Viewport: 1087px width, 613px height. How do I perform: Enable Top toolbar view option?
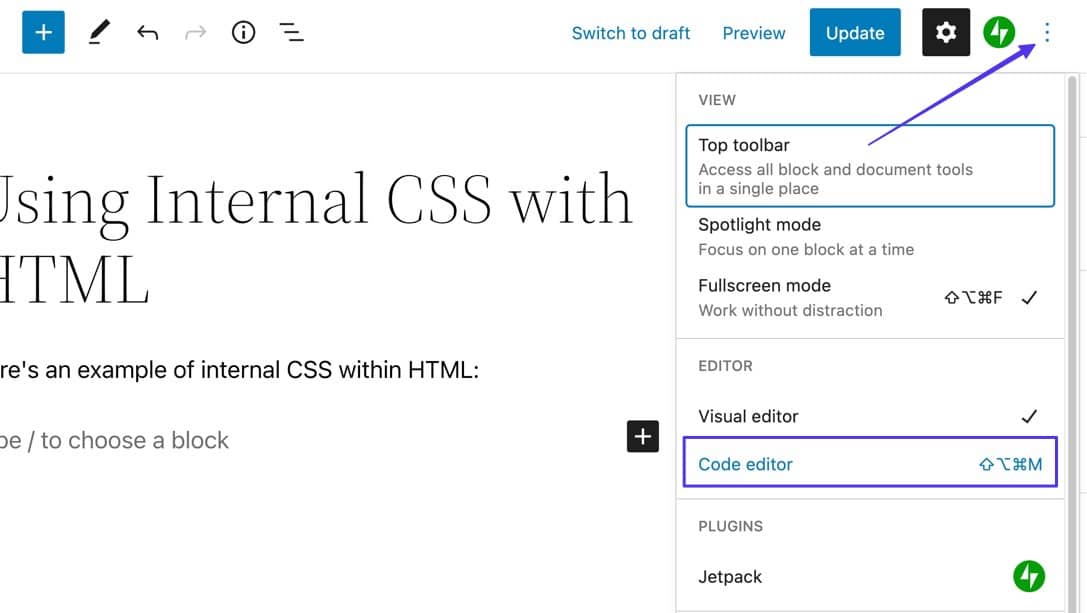[x=869, y=166]
